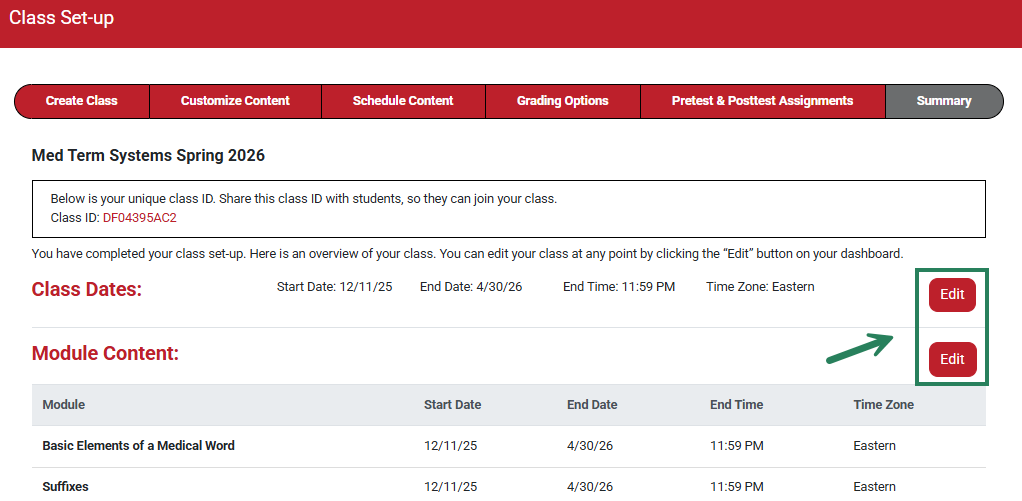Screen dimensions: 1022x501
Task: Click the Module column header
Action: click(64, 405)
